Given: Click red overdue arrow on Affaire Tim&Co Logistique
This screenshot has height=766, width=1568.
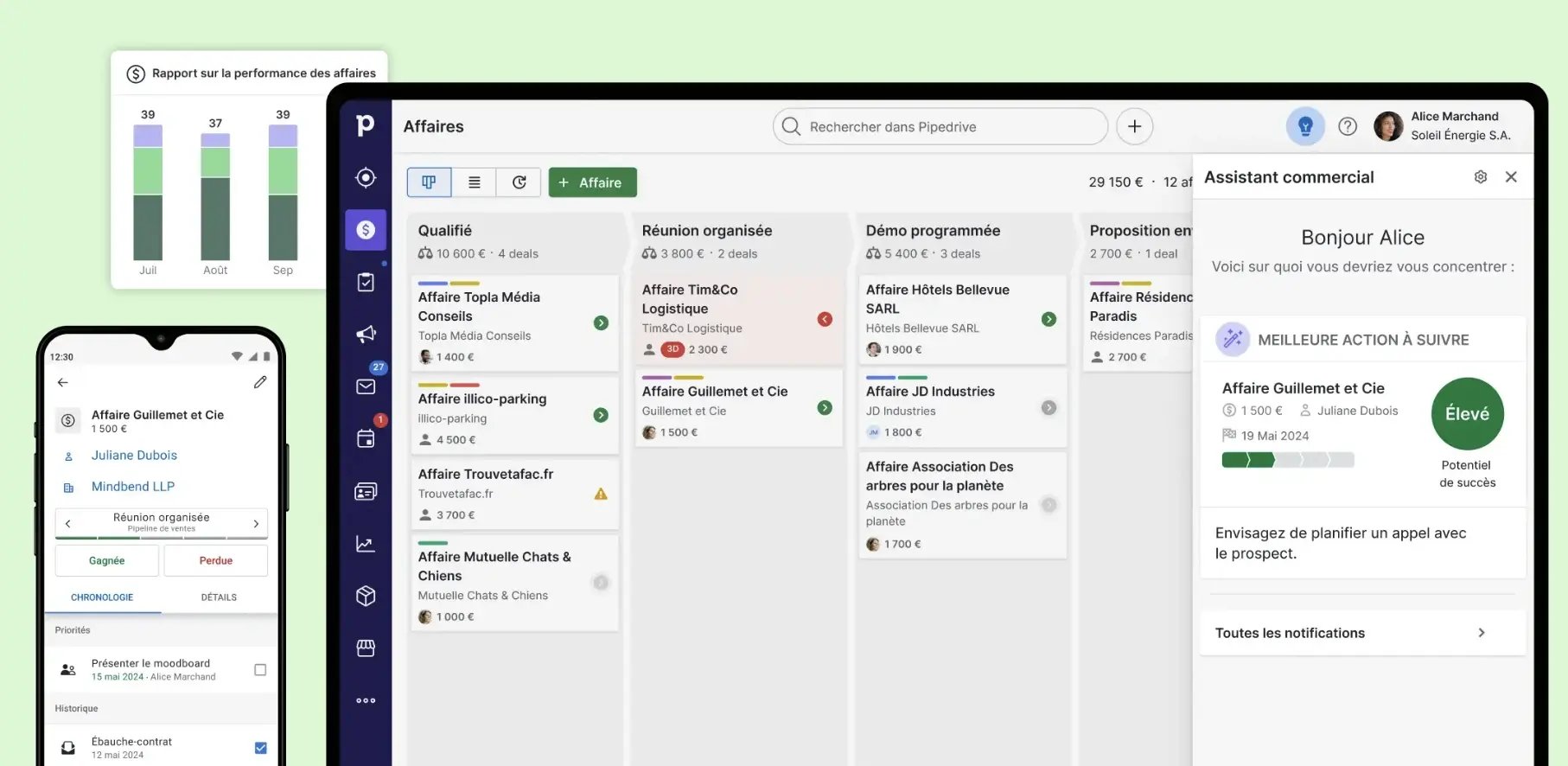Looking at the screenshot, I should pos(825,319).
